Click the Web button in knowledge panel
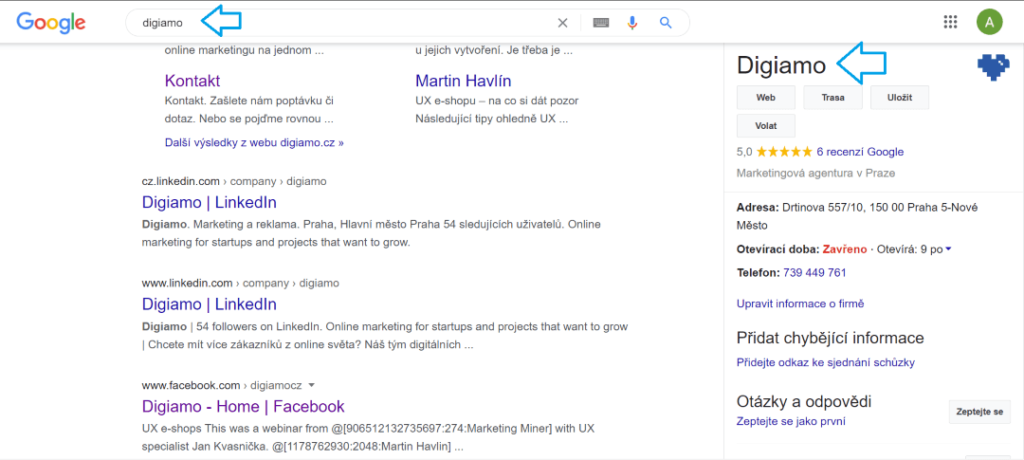The width and height of the screenshot is (1024, 460). tap(765, 97)
